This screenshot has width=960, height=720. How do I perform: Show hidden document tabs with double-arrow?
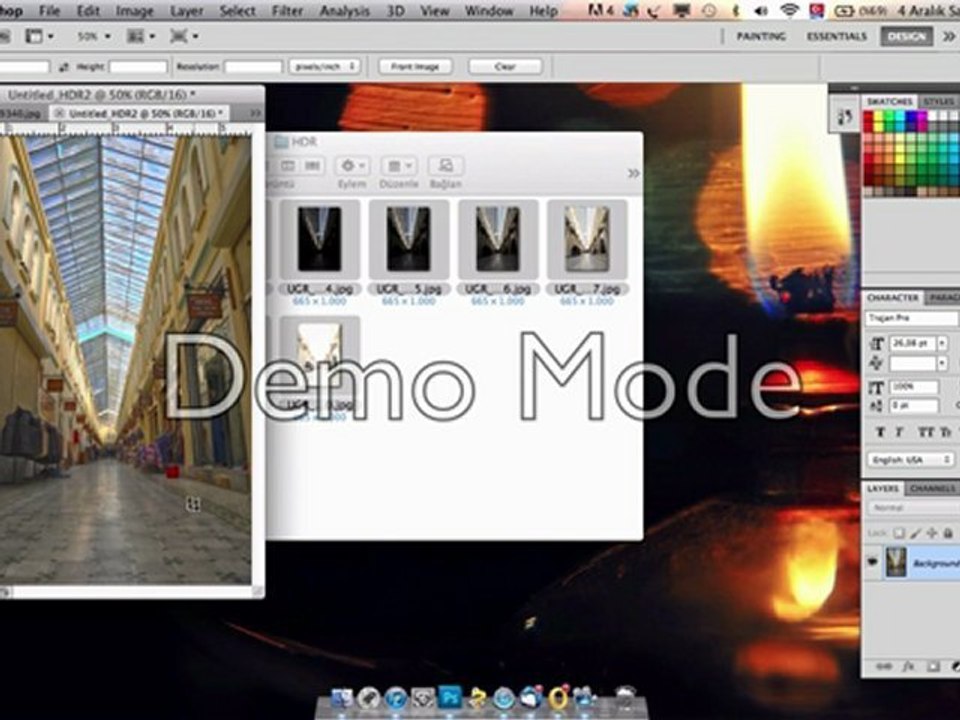click(255, 113)
